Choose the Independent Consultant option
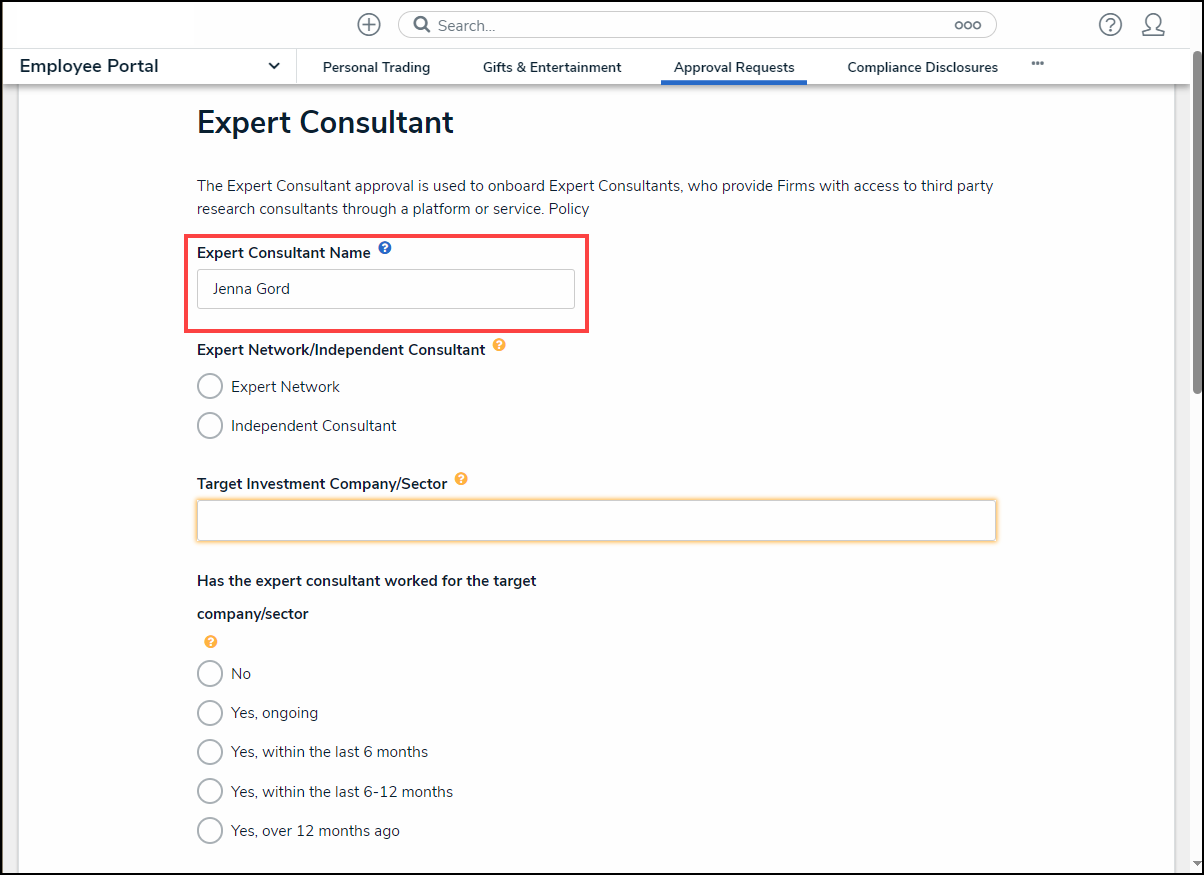 [x=210, y=425]
